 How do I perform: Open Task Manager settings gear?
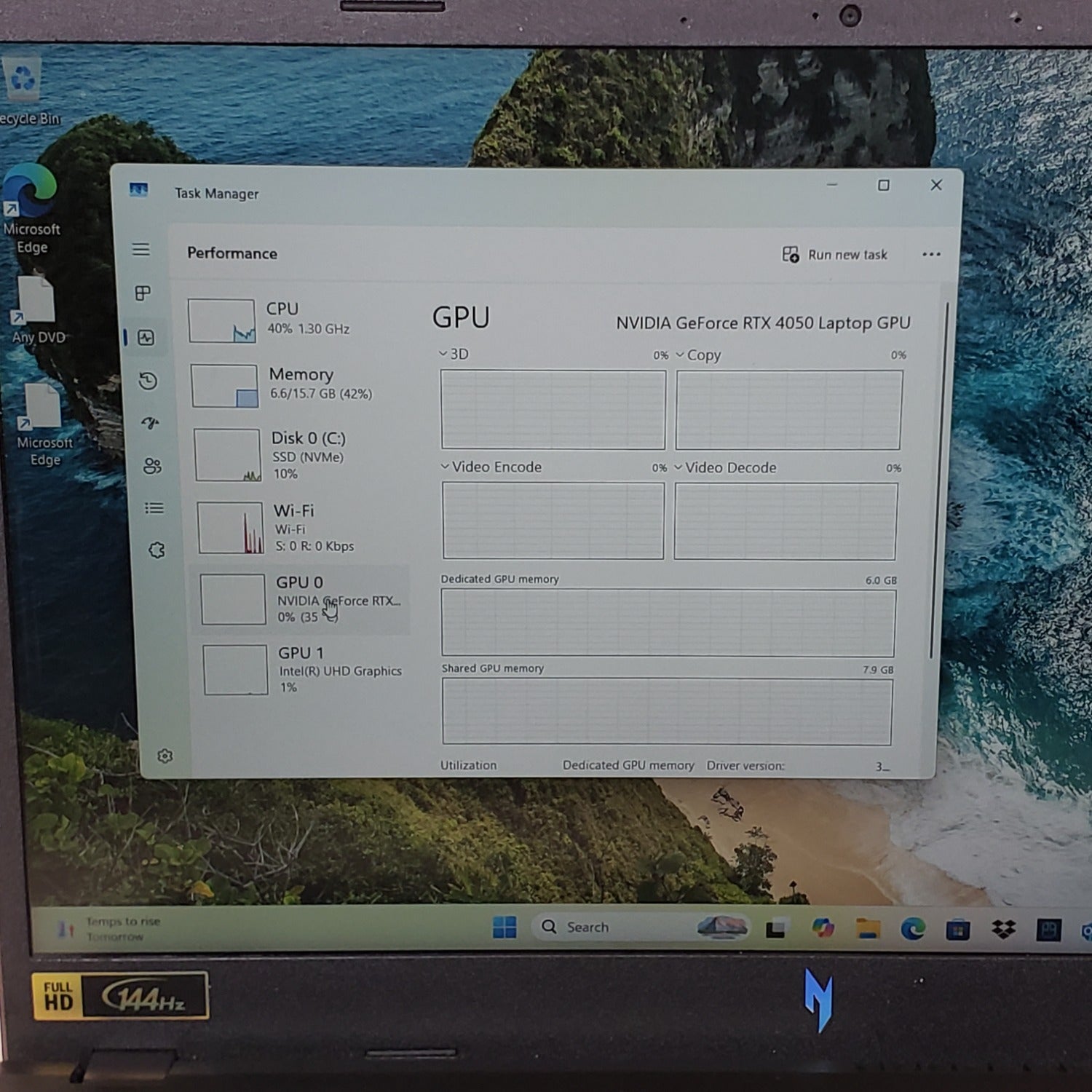coord(165,756)
